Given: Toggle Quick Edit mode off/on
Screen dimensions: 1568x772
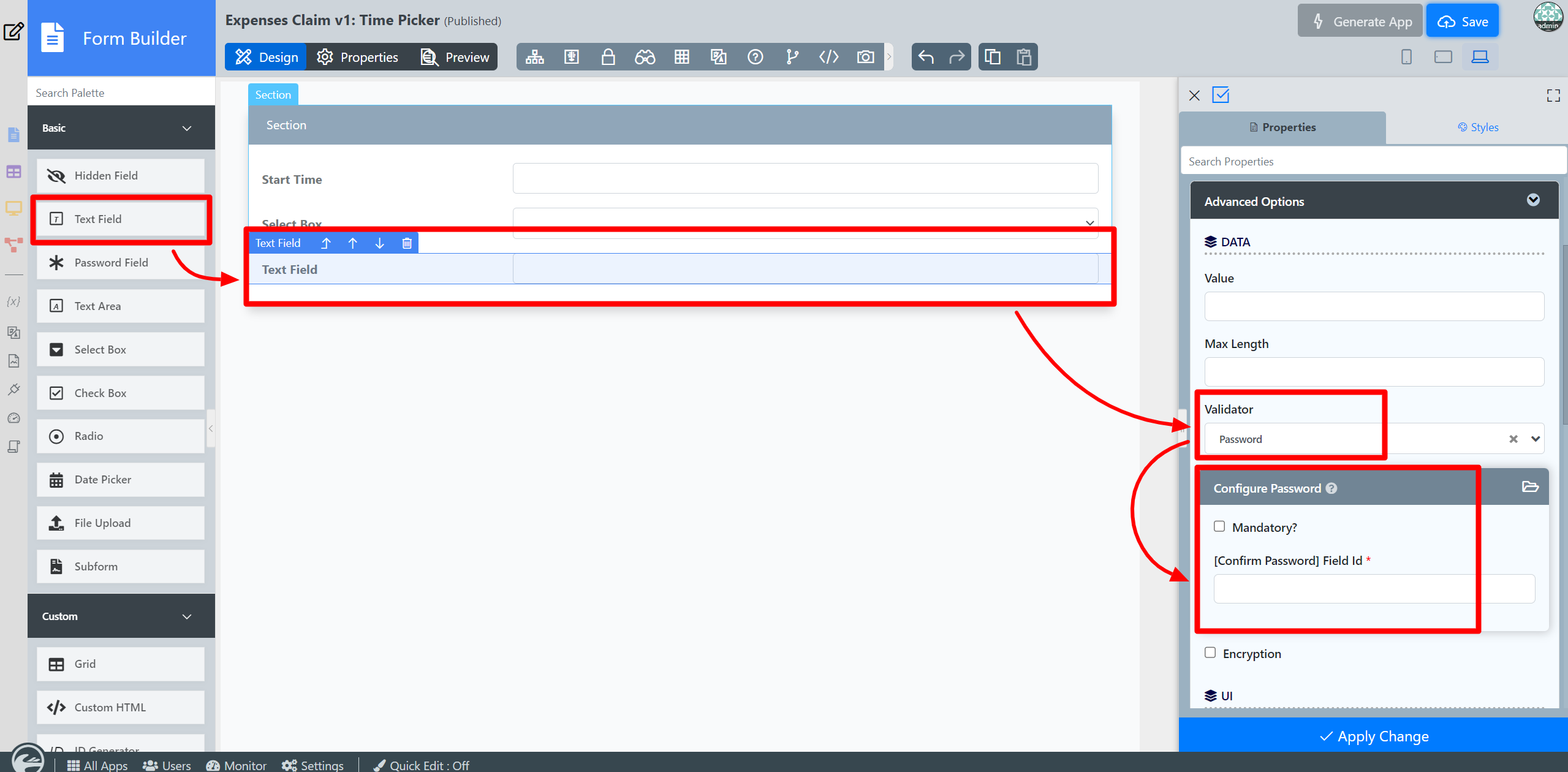Looking at the screenshot, I should click(x=422, y=765).
